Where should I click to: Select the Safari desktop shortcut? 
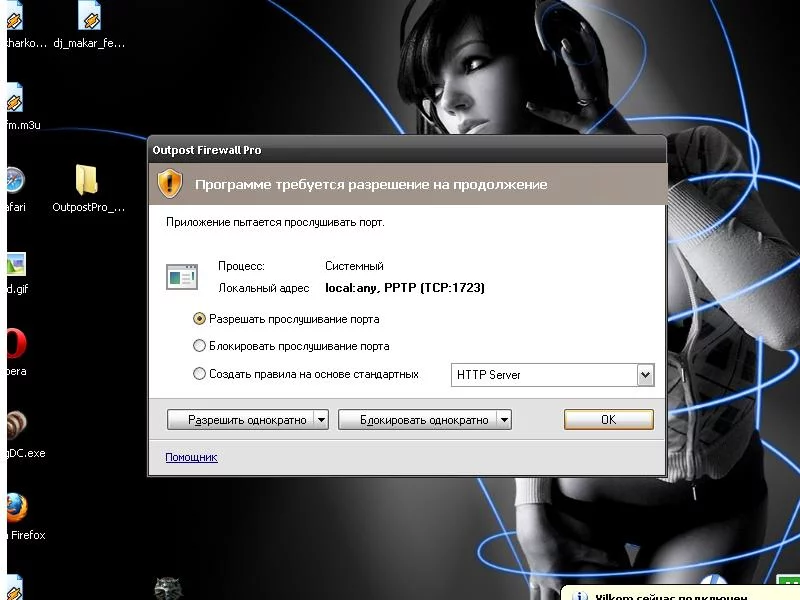click(15, 180)
